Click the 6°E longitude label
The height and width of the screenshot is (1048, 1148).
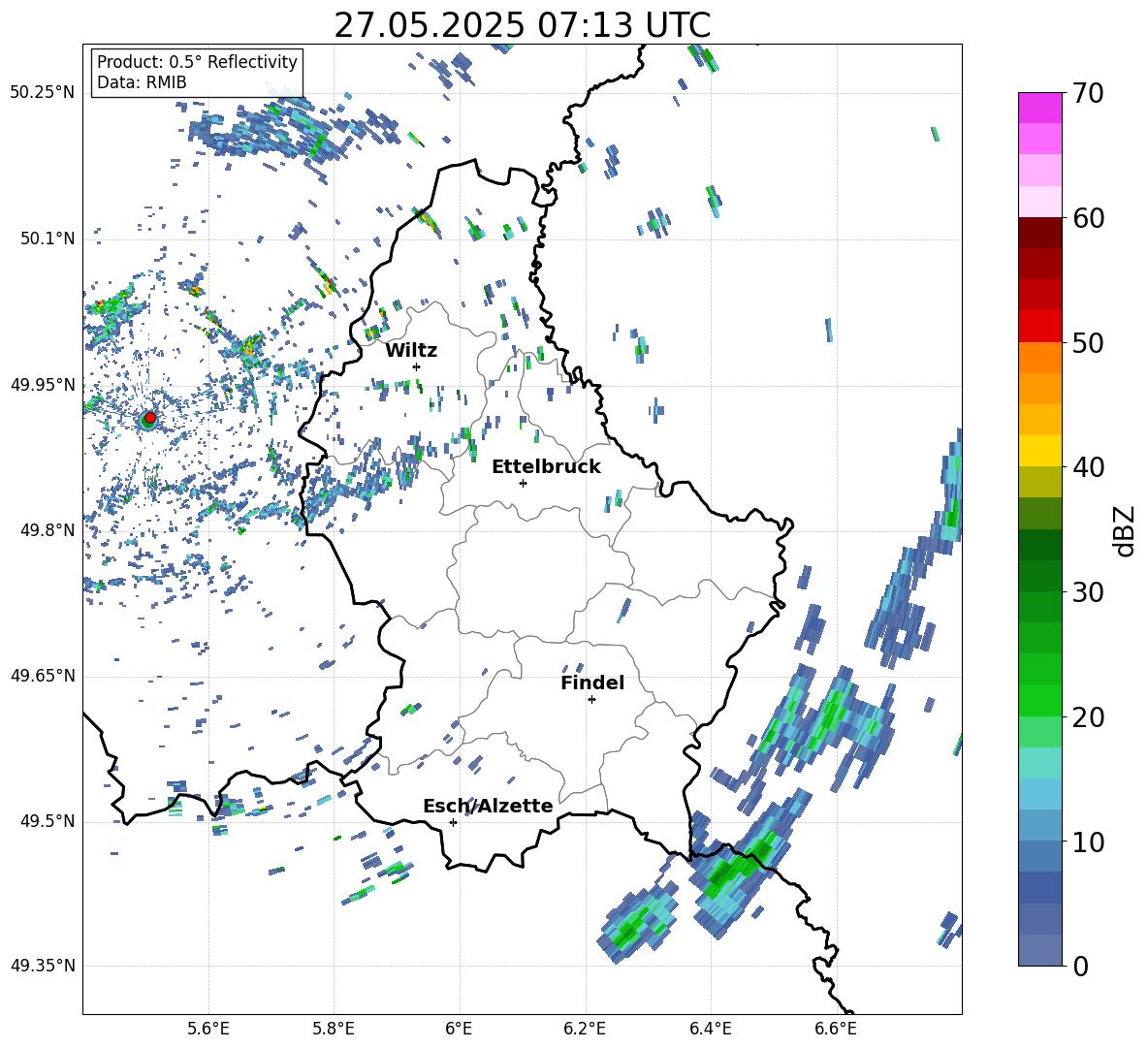tap(459, 1029)
